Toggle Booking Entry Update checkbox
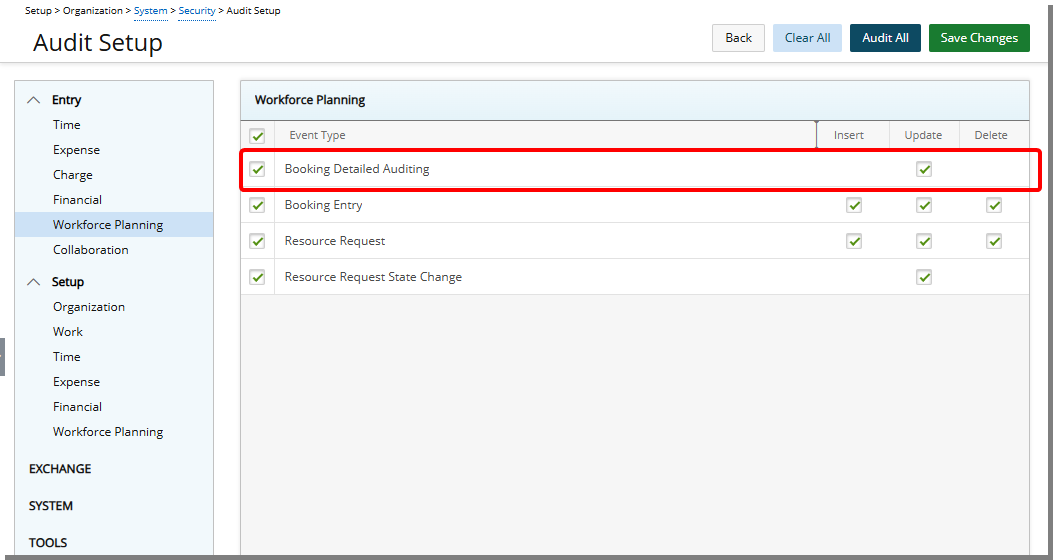This screenshot has width=1053, height=560. tap(924, 205)
